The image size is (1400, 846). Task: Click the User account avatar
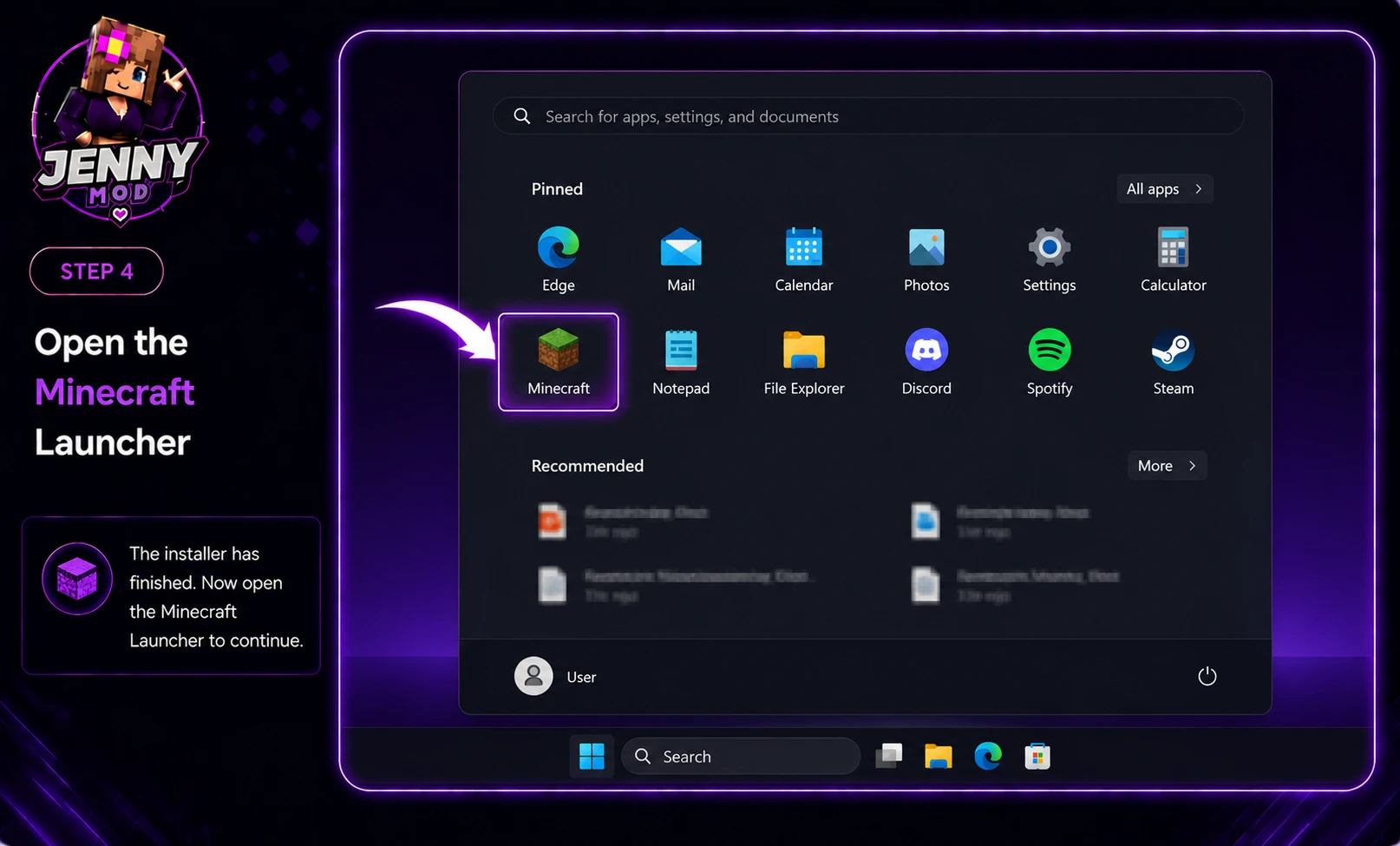533,676
